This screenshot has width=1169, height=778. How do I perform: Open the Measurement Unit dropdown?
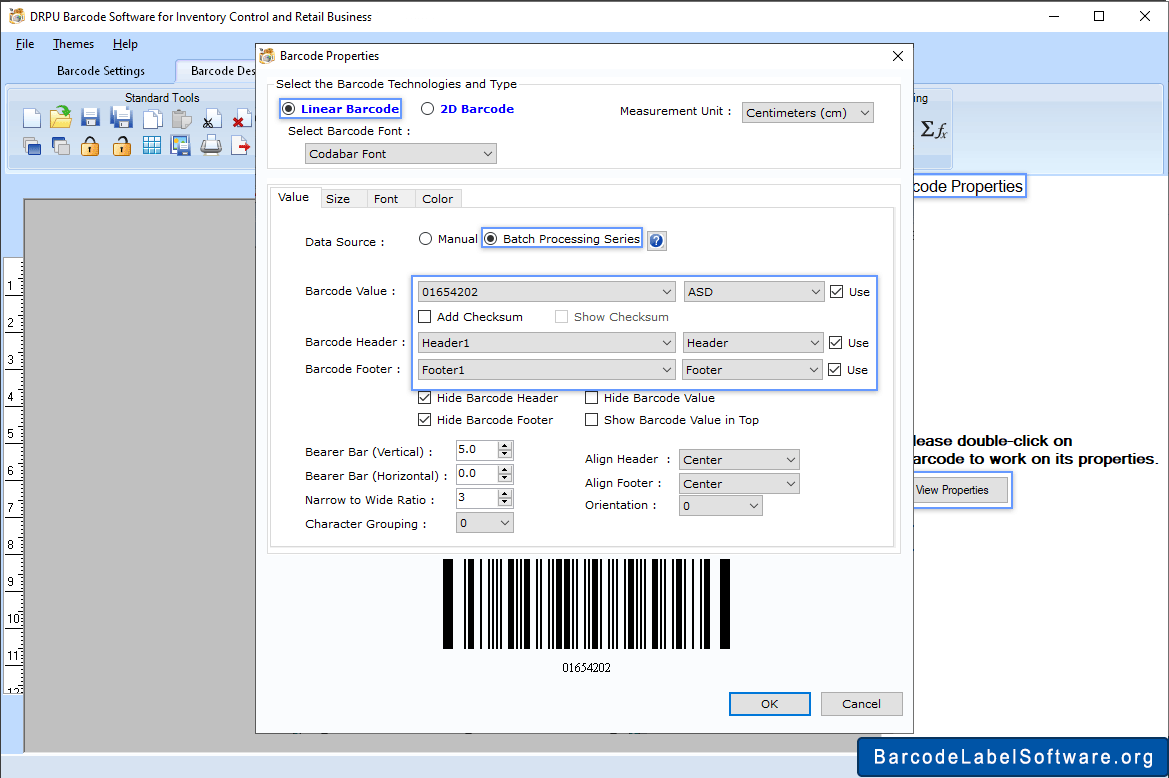807,113
